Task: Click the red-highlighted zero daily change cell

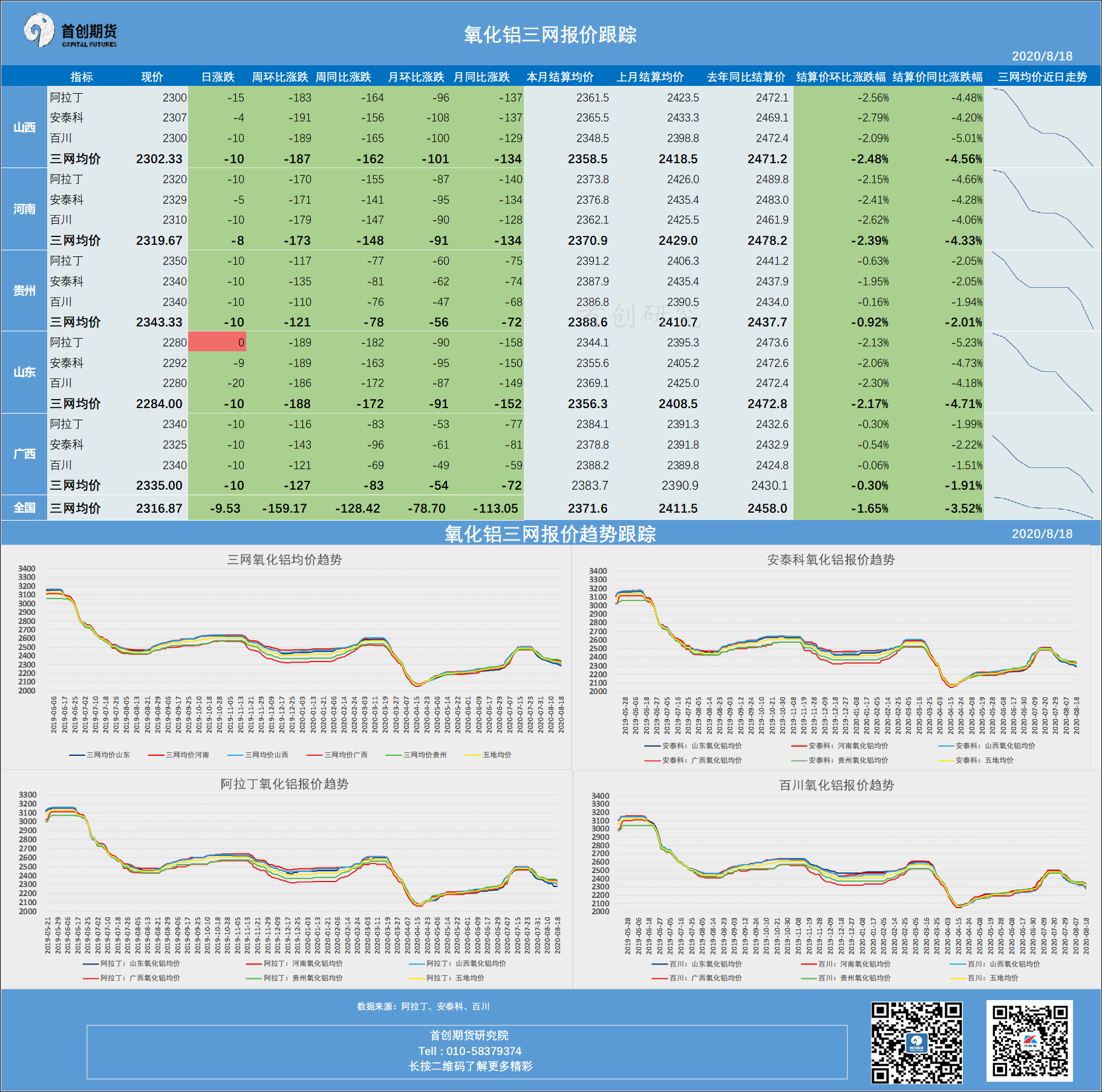Action: (x=217, y=342)
